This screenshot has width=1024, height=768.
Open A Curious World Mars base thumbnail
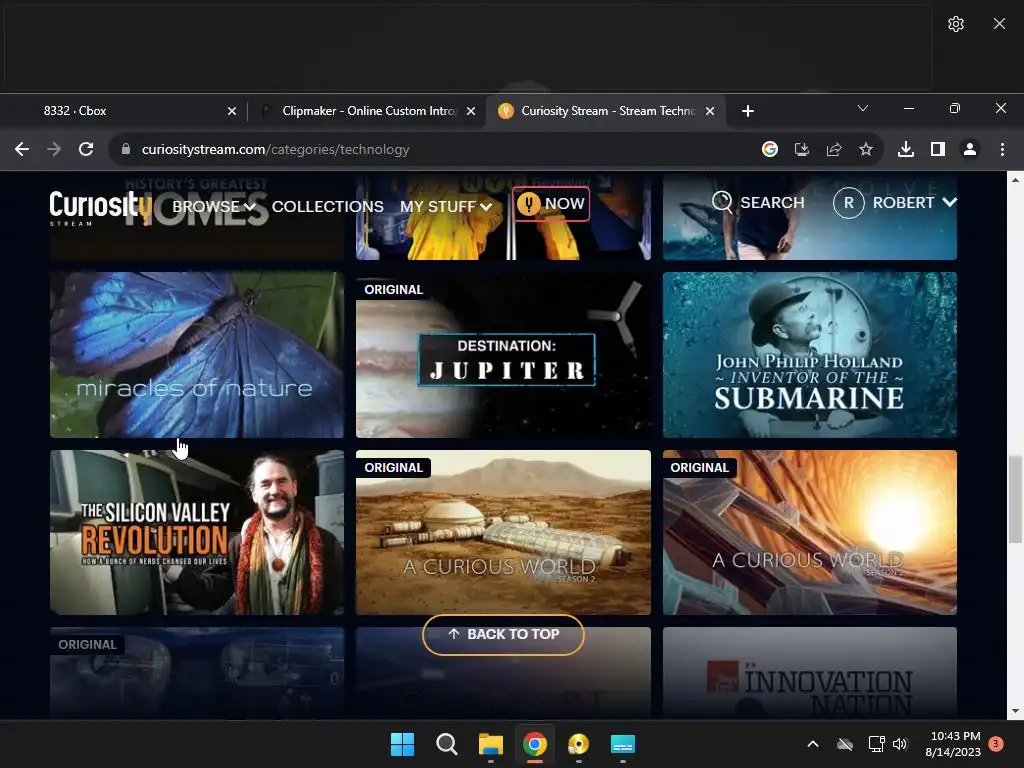(x=503, y=532)
